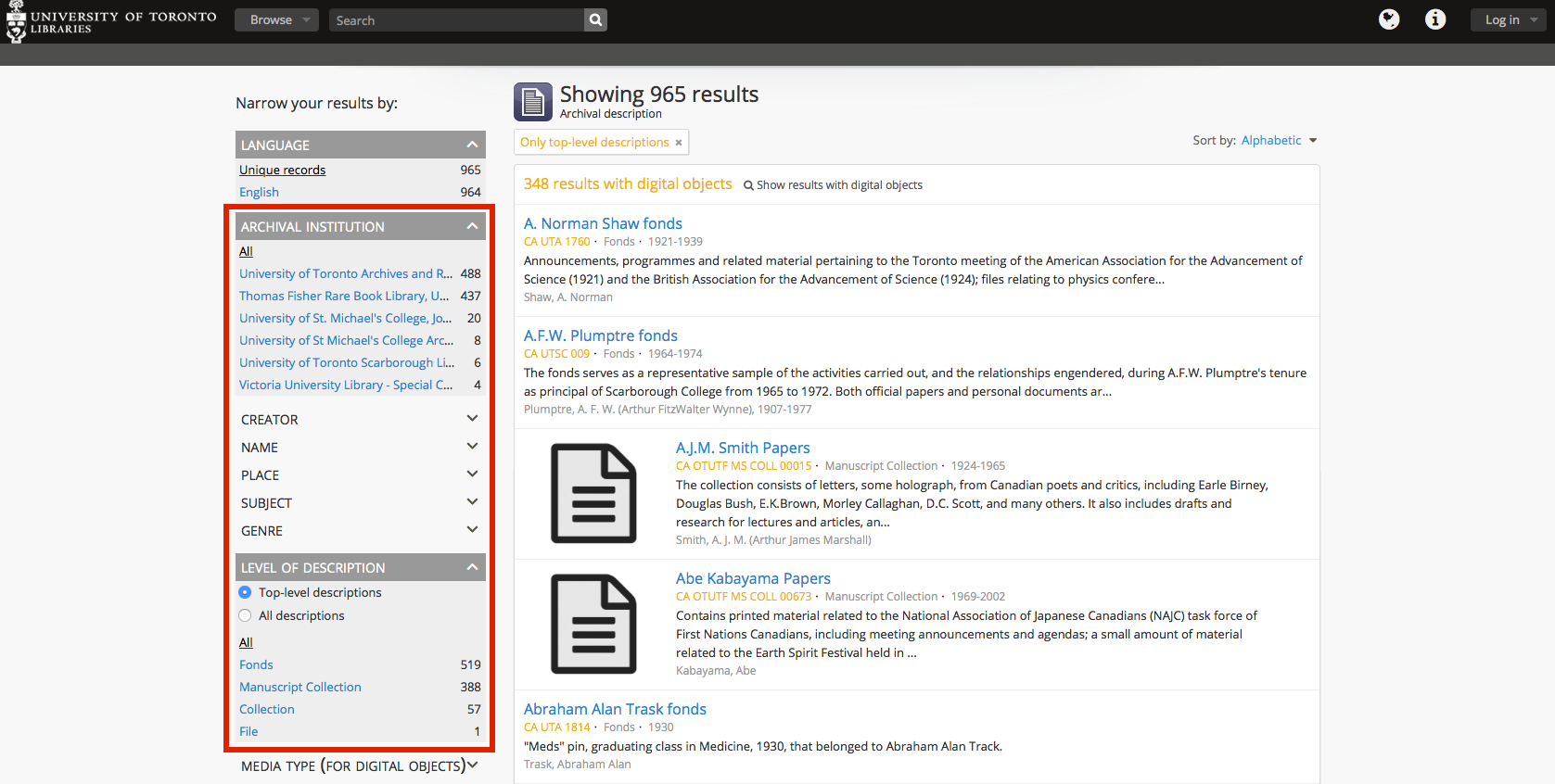Collapse the Level of Description facet
This screenshot has width=1555, height=784.
tap(361, 567)
